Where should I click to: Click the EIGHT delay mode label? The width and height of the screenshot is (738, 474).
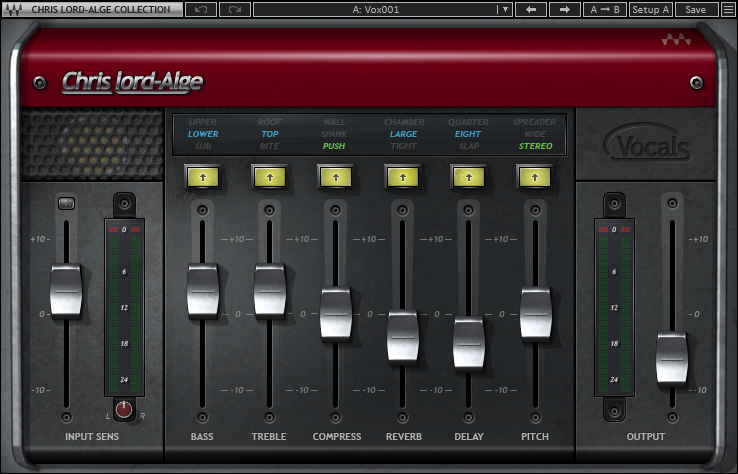(x=468, y=134)
